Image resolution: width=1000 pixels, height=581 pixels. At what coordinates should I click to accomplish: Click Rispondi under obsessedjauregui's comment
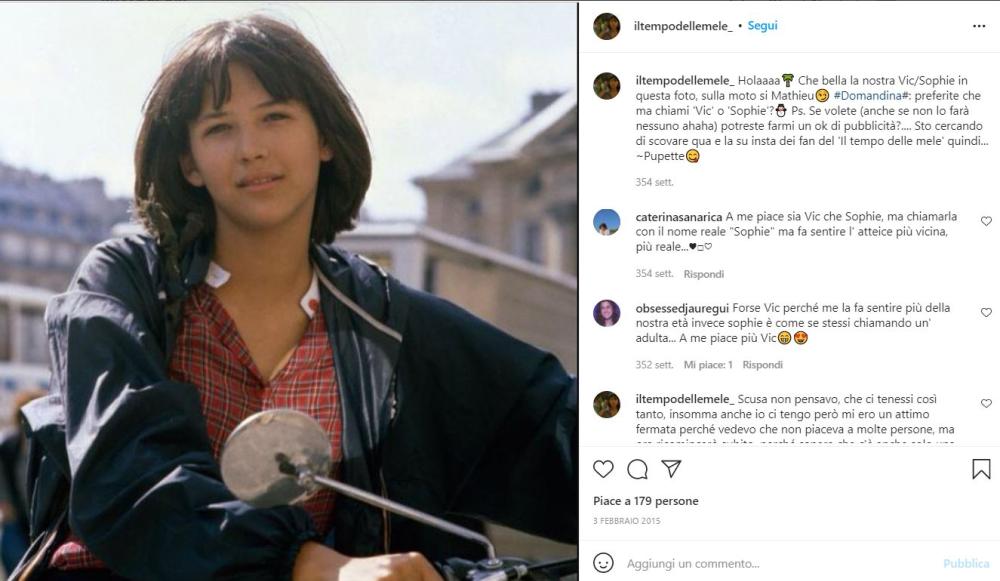click(762, 365)
